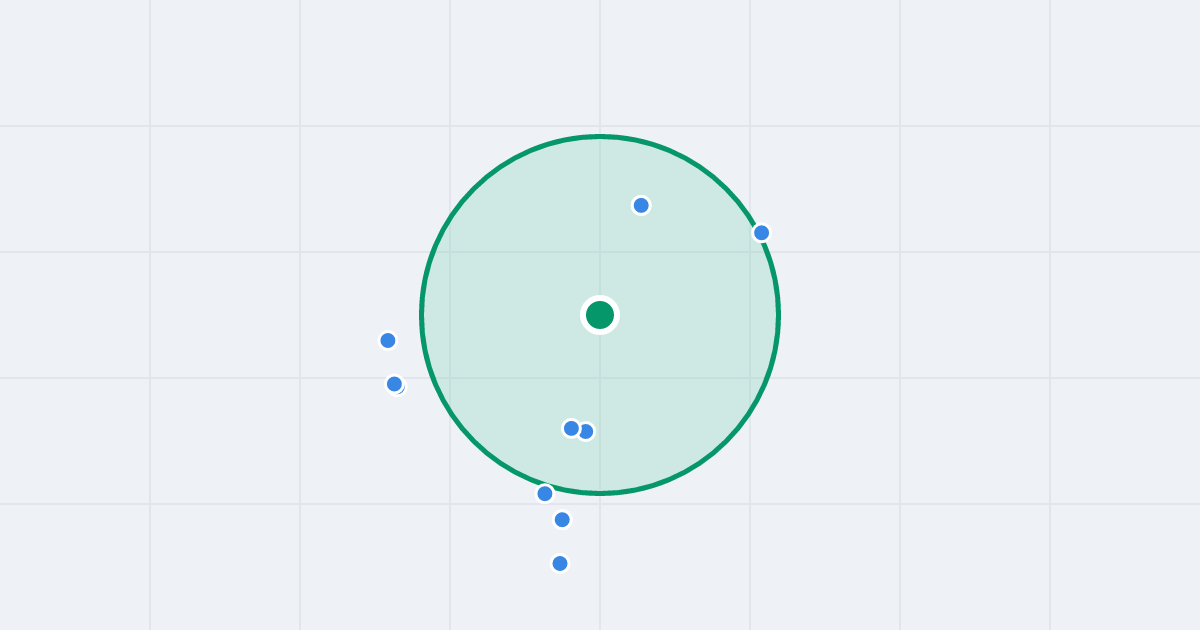1200x630 pixels.
Task: Click the front blue point of the pair inside the circle
Action: [x=571, y=428]
